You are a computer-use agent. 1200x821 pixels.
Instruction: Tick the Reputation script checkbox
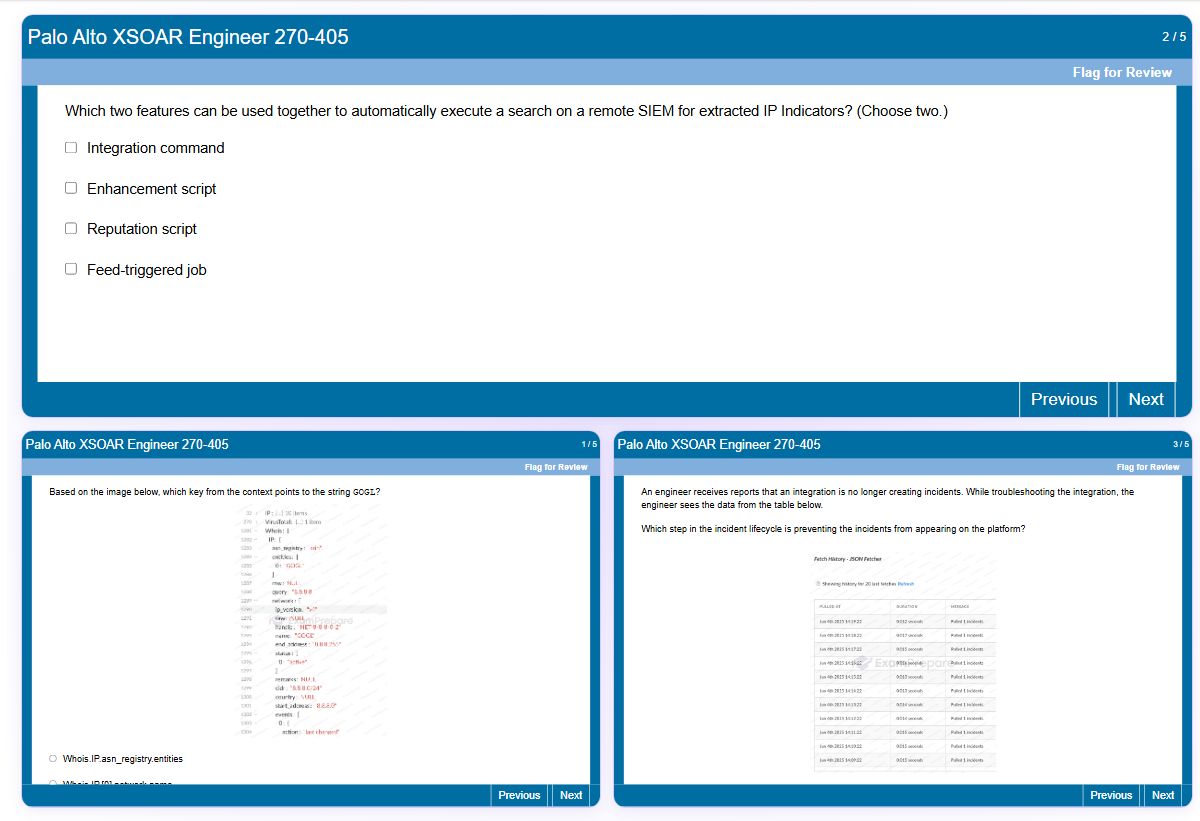click(71, 228)
